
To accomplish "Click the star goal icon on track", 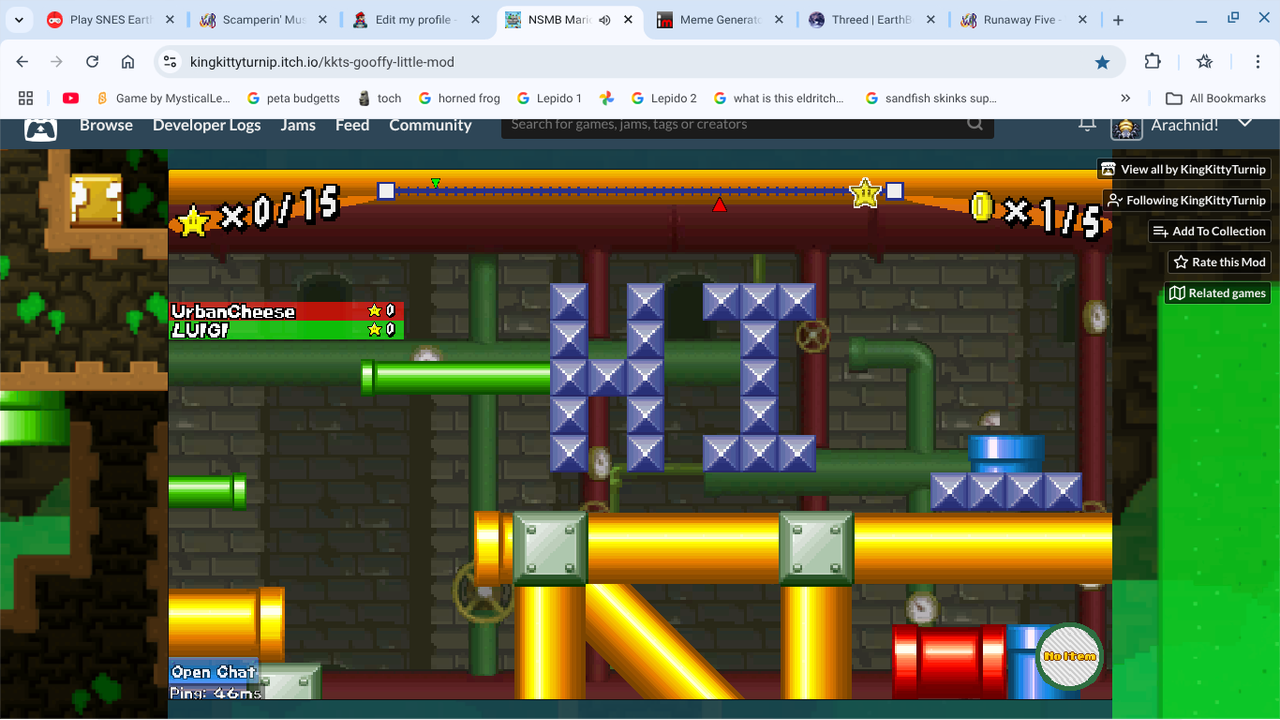I will pos(864,193).
